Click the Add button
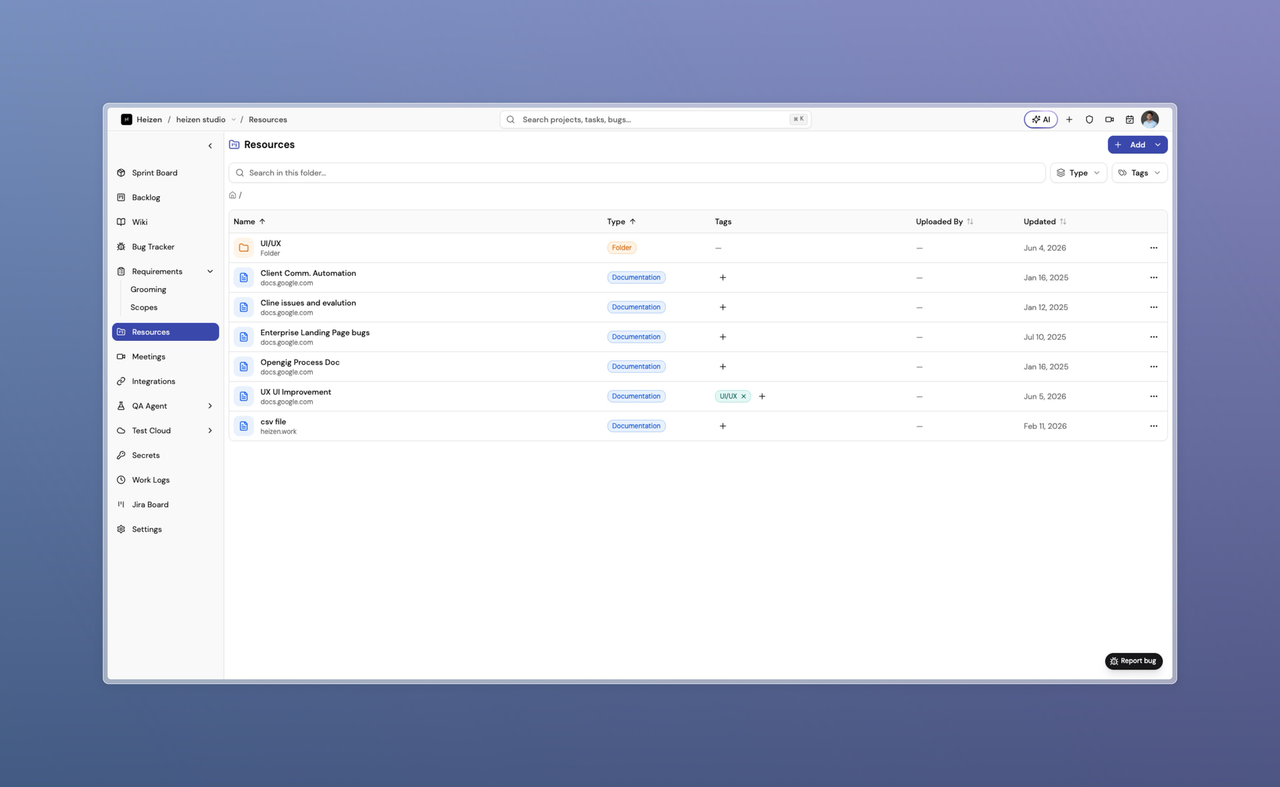This screenshot has width=1280, height=787. pos(1130,145)
